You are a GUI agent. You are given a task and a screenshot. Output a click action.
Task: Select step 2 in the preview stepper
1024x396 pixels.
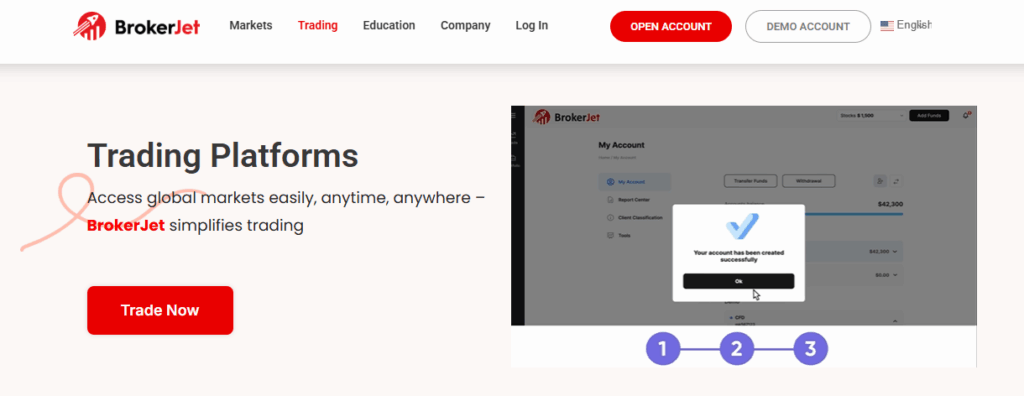[x=737, y=349]
